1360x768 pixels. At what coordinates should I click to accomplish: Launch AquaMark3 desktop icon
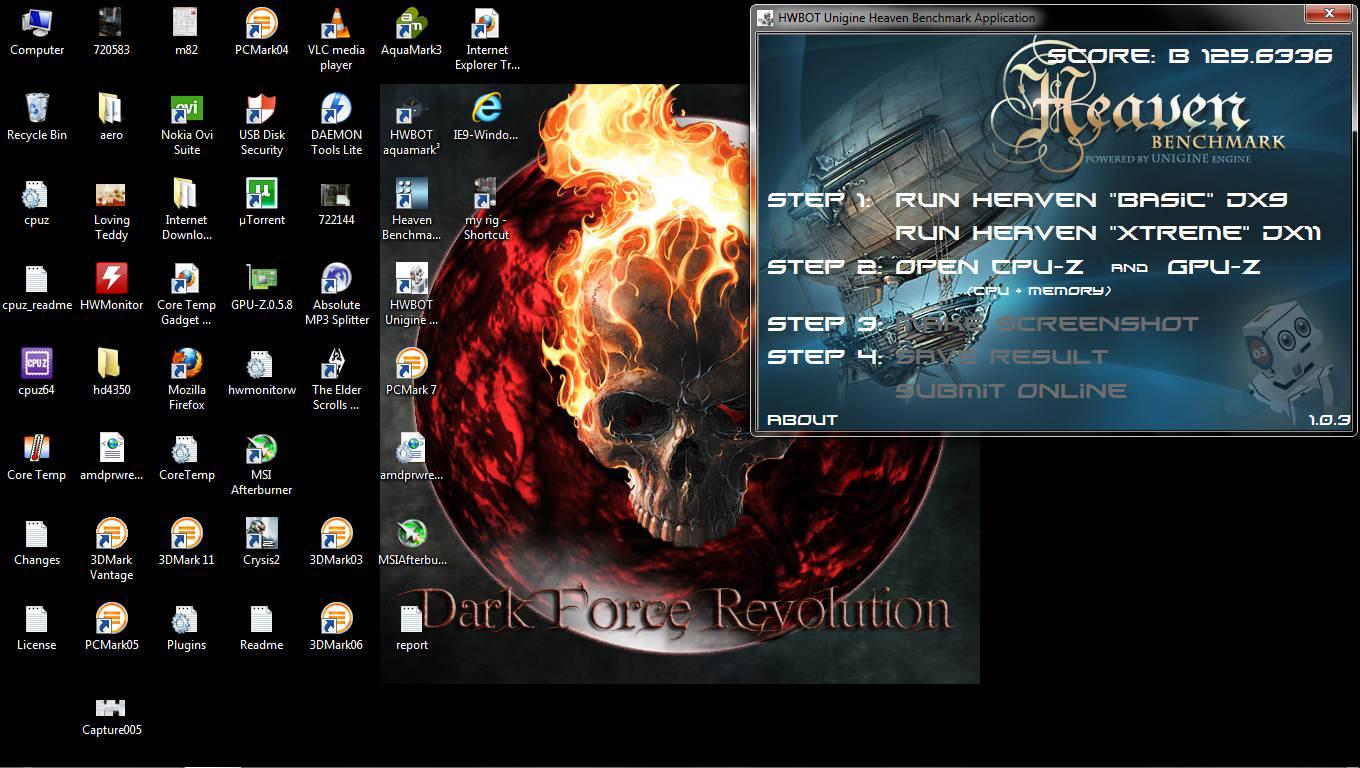pyautogui.click(x=411, y=33)
